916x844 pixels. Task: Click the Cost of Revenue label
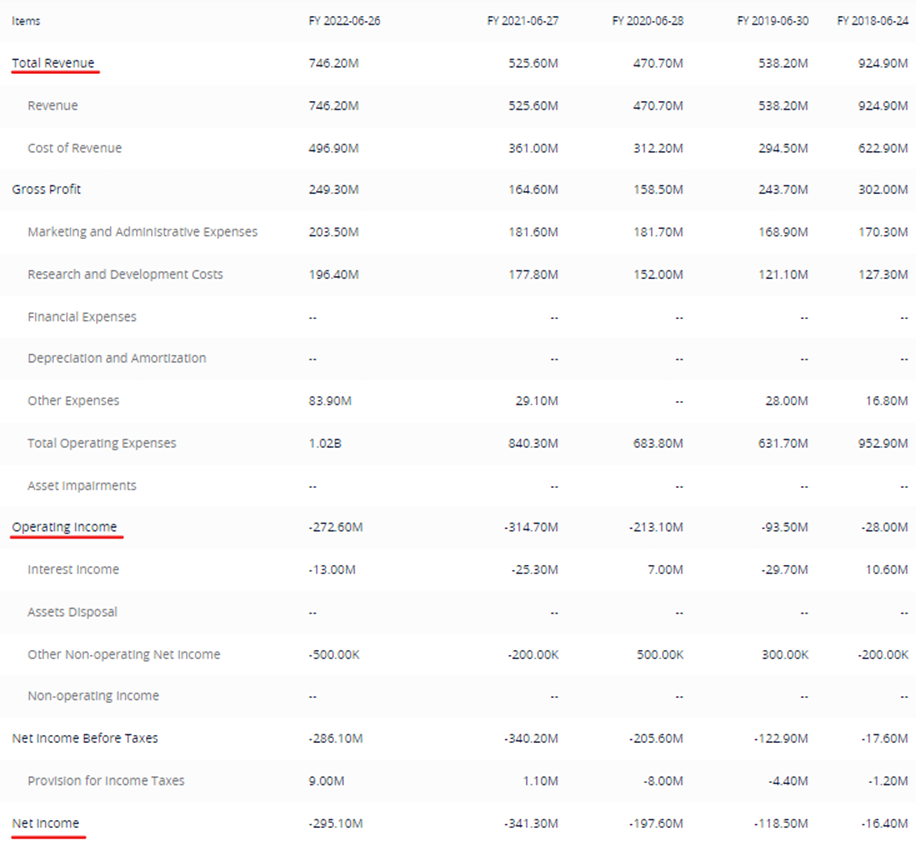[x=75, y=148]
